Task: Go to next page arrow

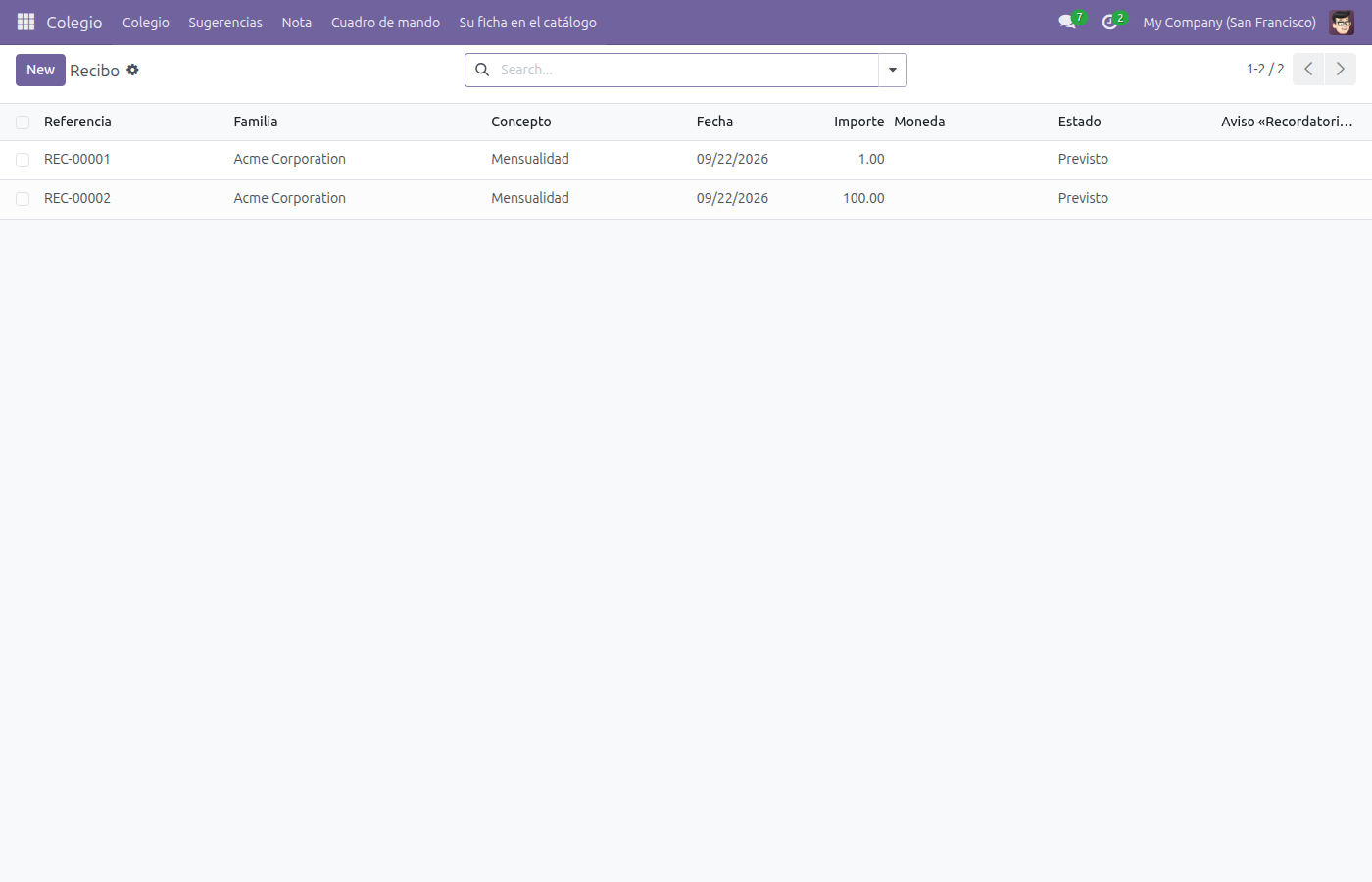Action: tap(1341, 69)
